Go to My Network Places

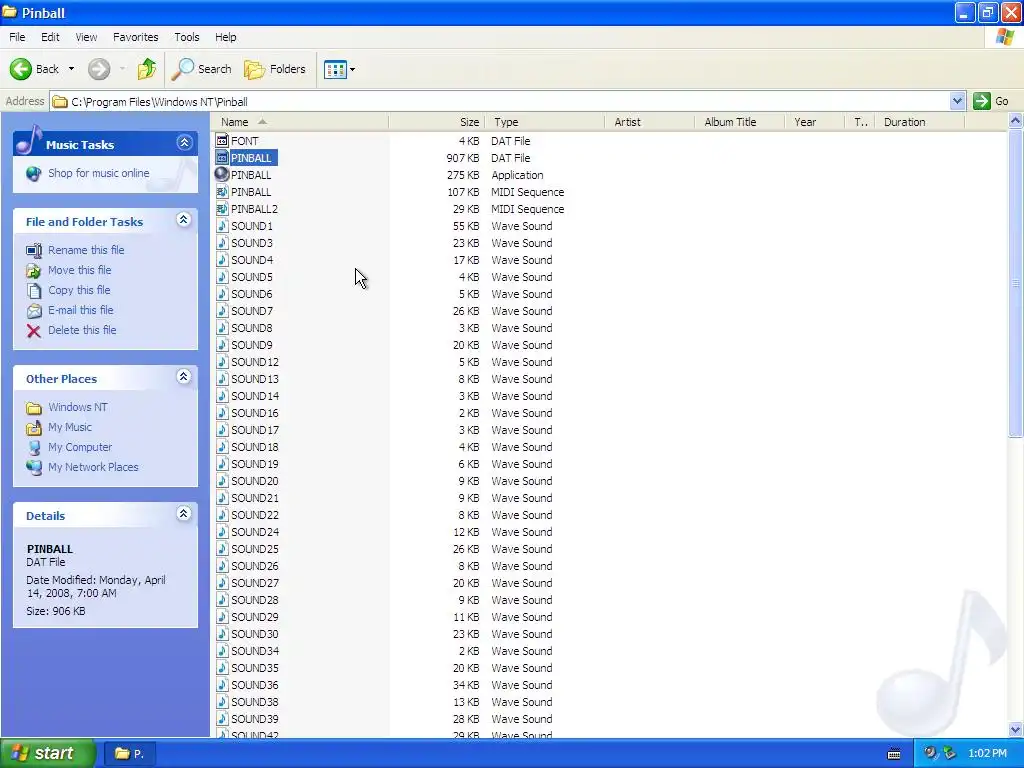click(93, 467)
